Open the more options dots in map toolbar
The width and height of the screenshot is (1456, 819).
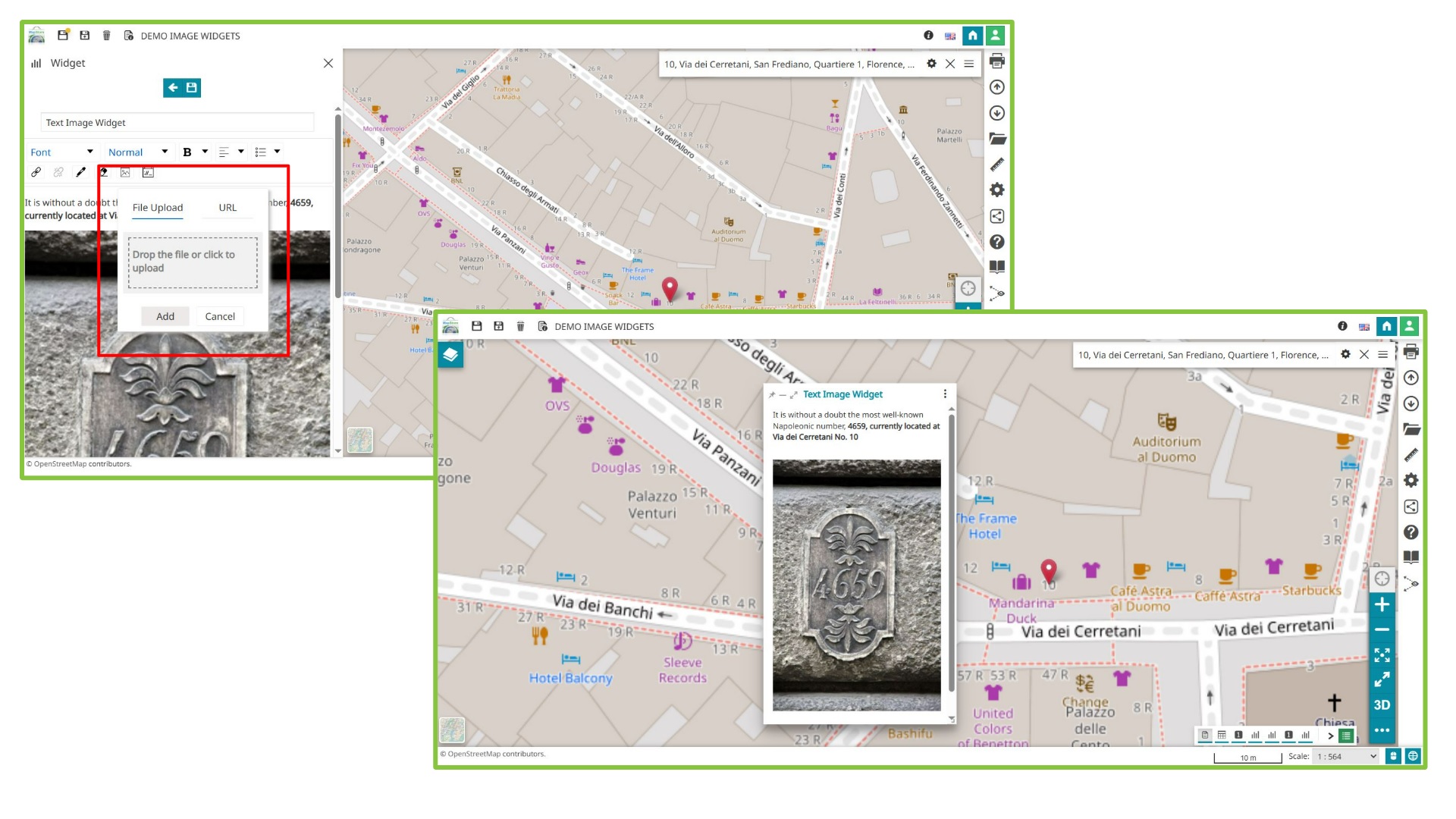tap(1382, 730)
